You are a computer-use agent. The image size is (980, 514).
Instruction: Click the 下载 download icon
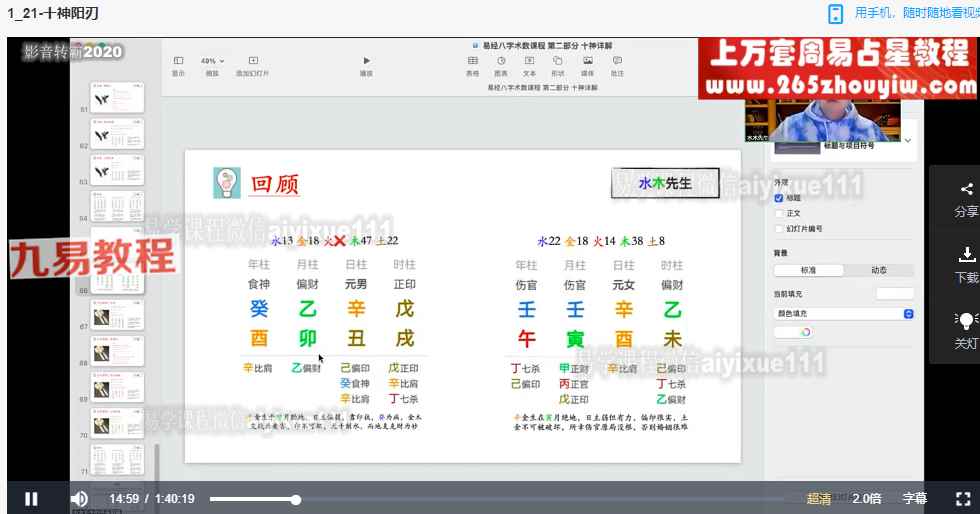click(x=966, y=254)
